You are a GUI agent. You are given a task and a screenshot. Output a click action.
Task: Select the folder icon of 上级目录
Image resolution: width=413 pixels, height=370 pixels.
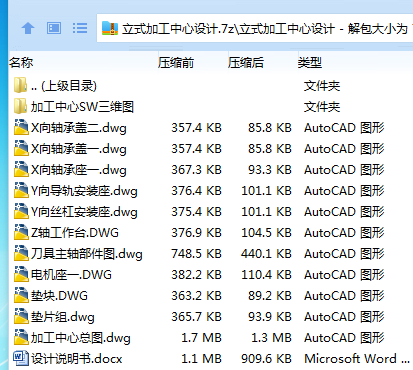click(x=21, y=86)
